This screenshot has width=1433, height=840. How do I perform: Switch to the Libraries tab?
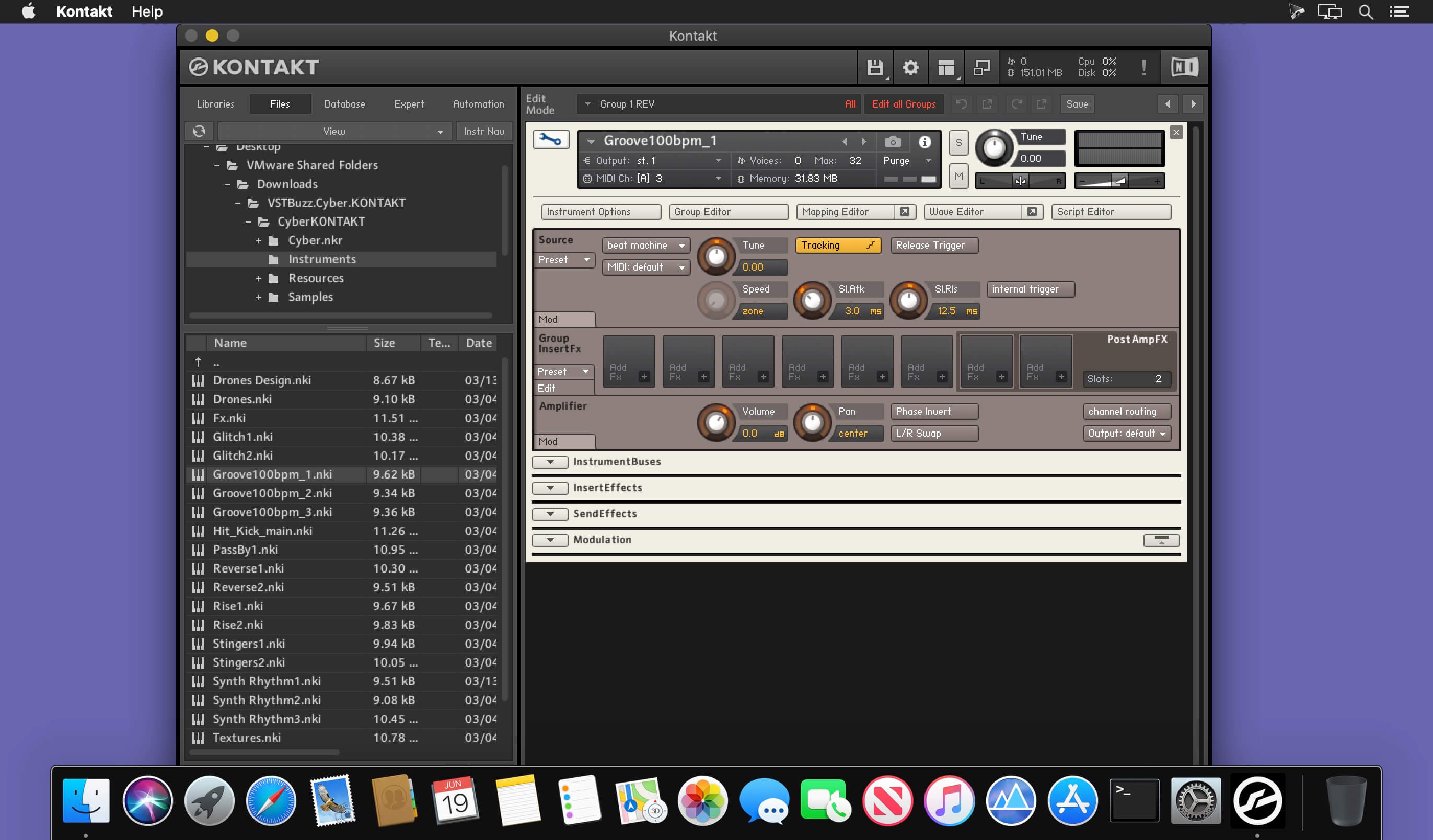tap(215, 104)
